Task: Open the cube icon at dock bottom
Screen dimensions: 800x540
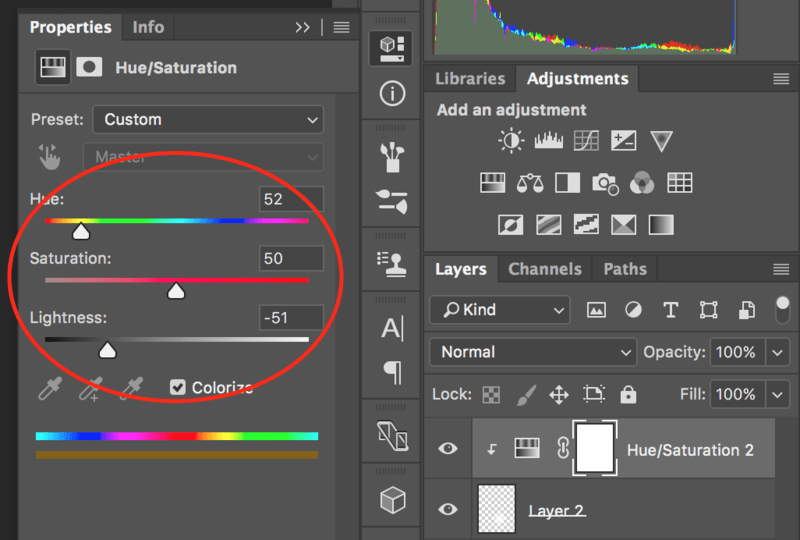Action: tap(392, 500)
